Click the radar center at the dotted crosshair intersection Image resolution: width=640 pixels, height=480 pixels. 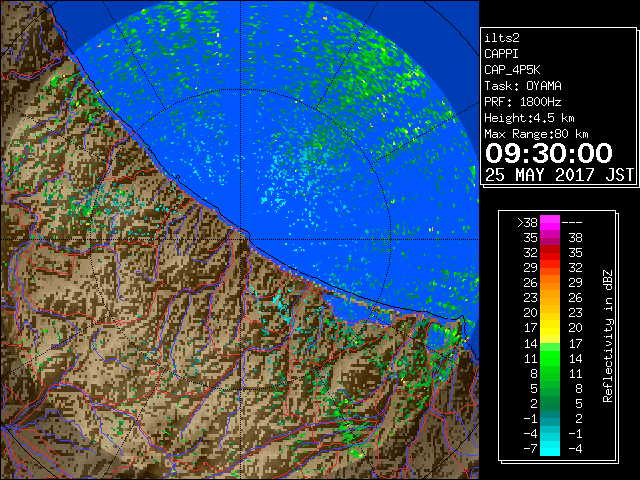(x=241, y=239)
